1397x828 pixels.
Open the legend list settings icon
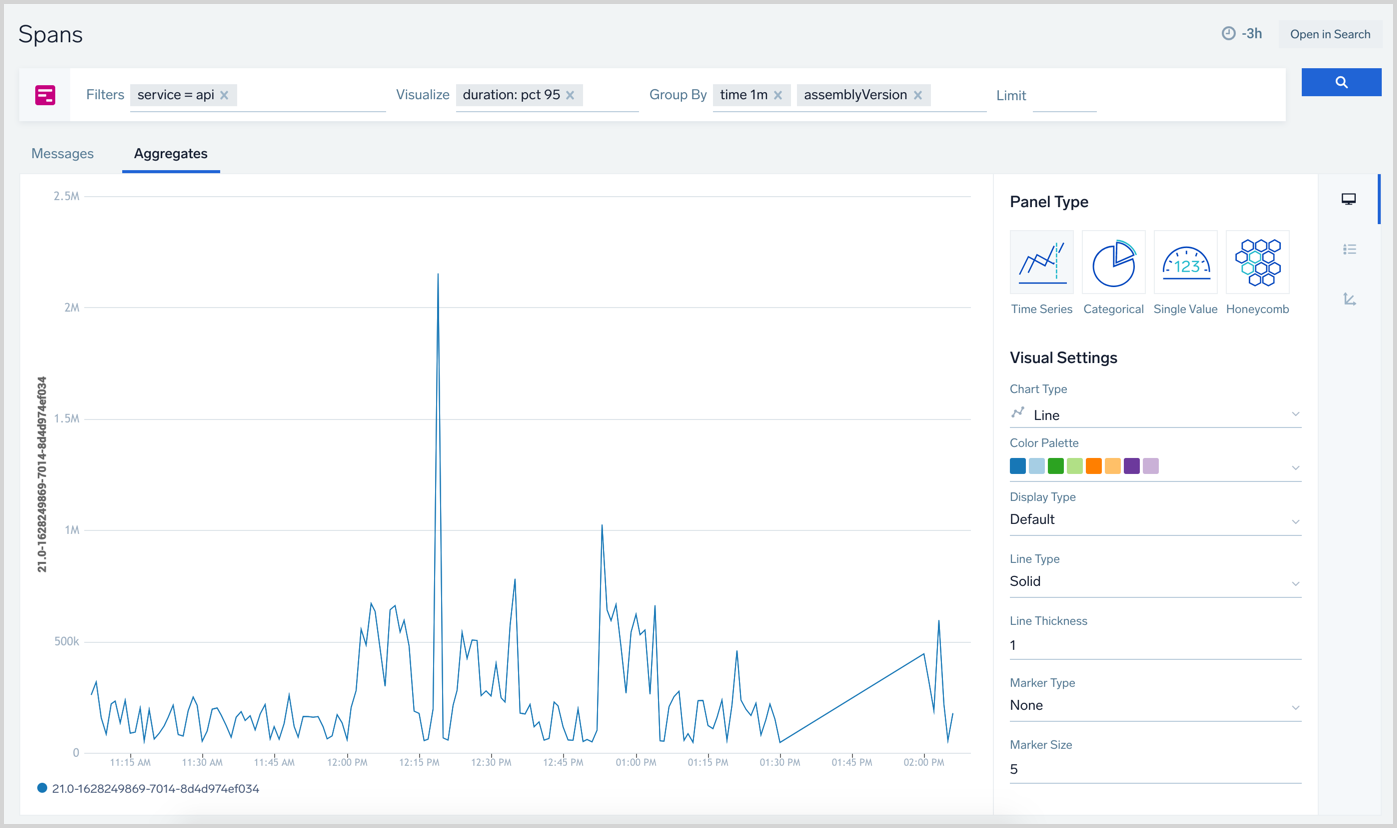coord(1349,249)
